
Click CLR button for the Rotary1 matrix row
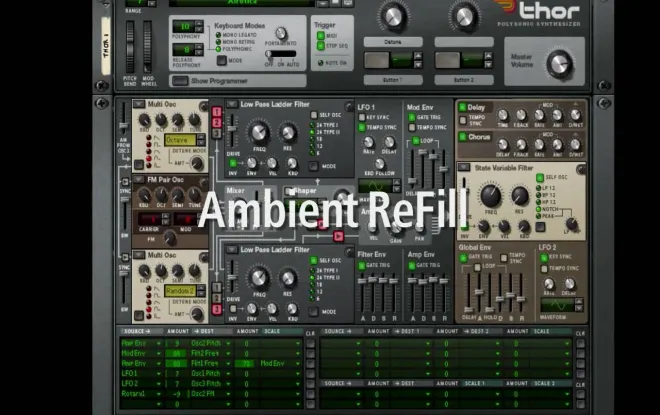(311, 394)
